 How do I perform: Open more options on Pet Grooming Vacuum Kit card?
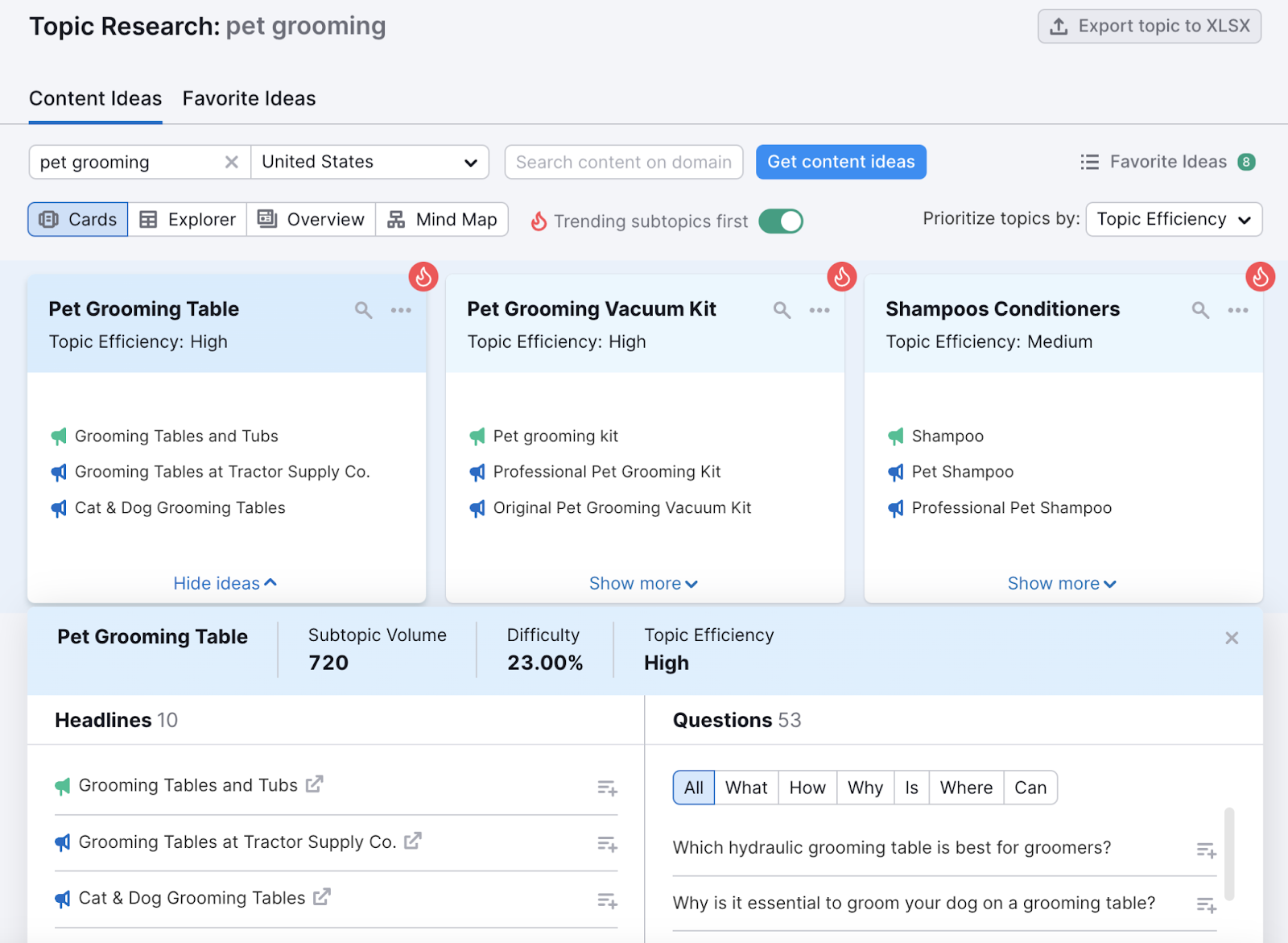[x=819, y=310]
